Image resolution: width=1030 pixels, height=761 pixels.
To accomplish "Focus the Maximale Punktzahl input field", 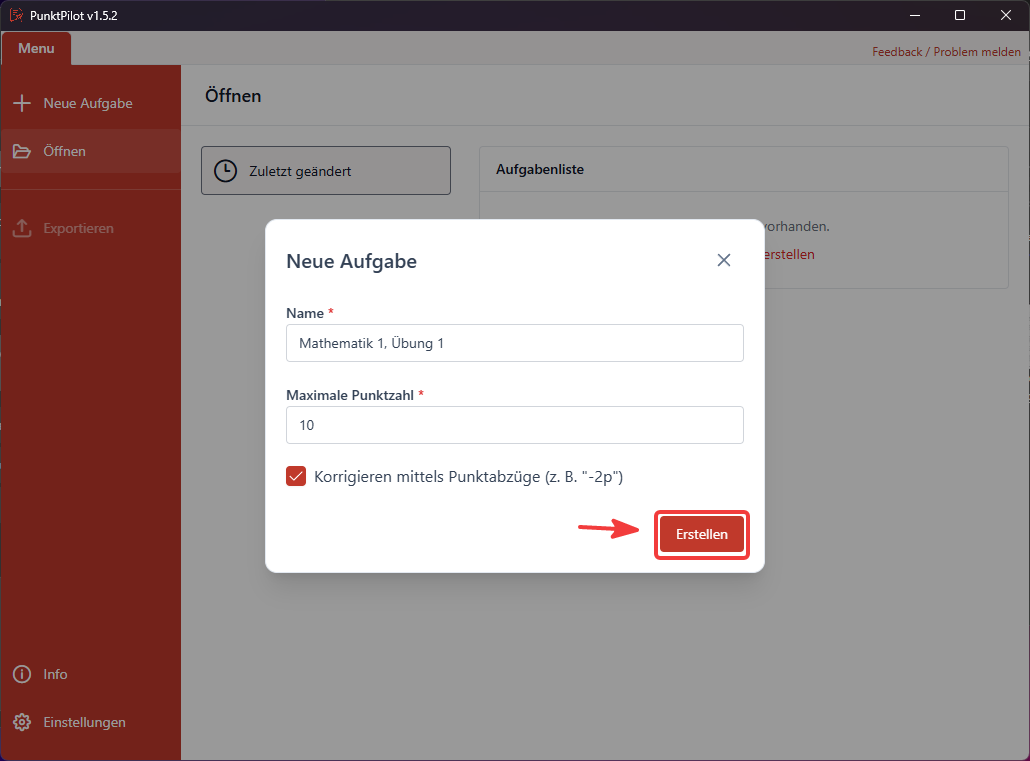I will (x=515, y=425).
